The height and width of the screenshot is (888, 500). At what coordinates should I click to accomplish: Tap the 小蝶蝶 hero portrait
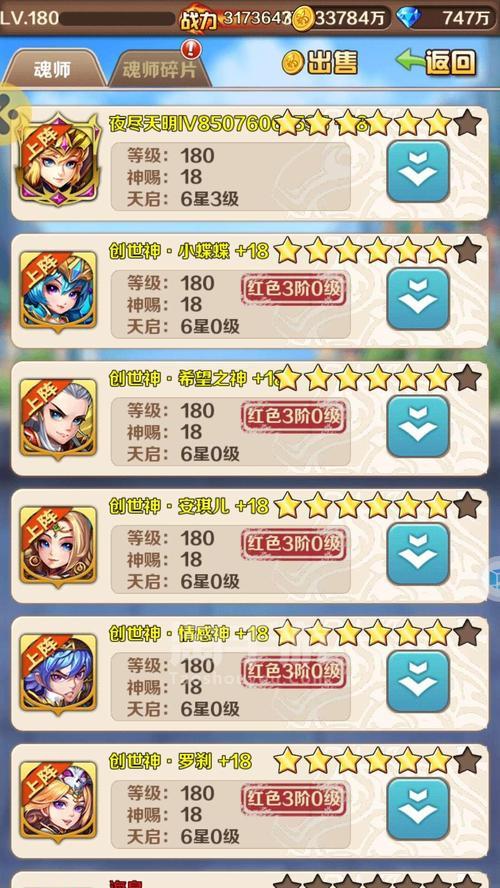tap(58, 290)
